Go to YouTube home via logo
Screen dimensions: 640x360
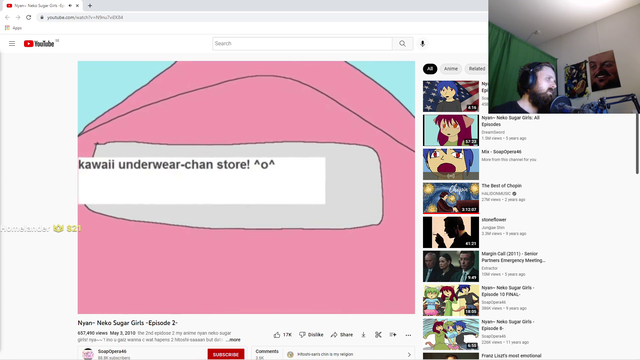tap(39, 44)
